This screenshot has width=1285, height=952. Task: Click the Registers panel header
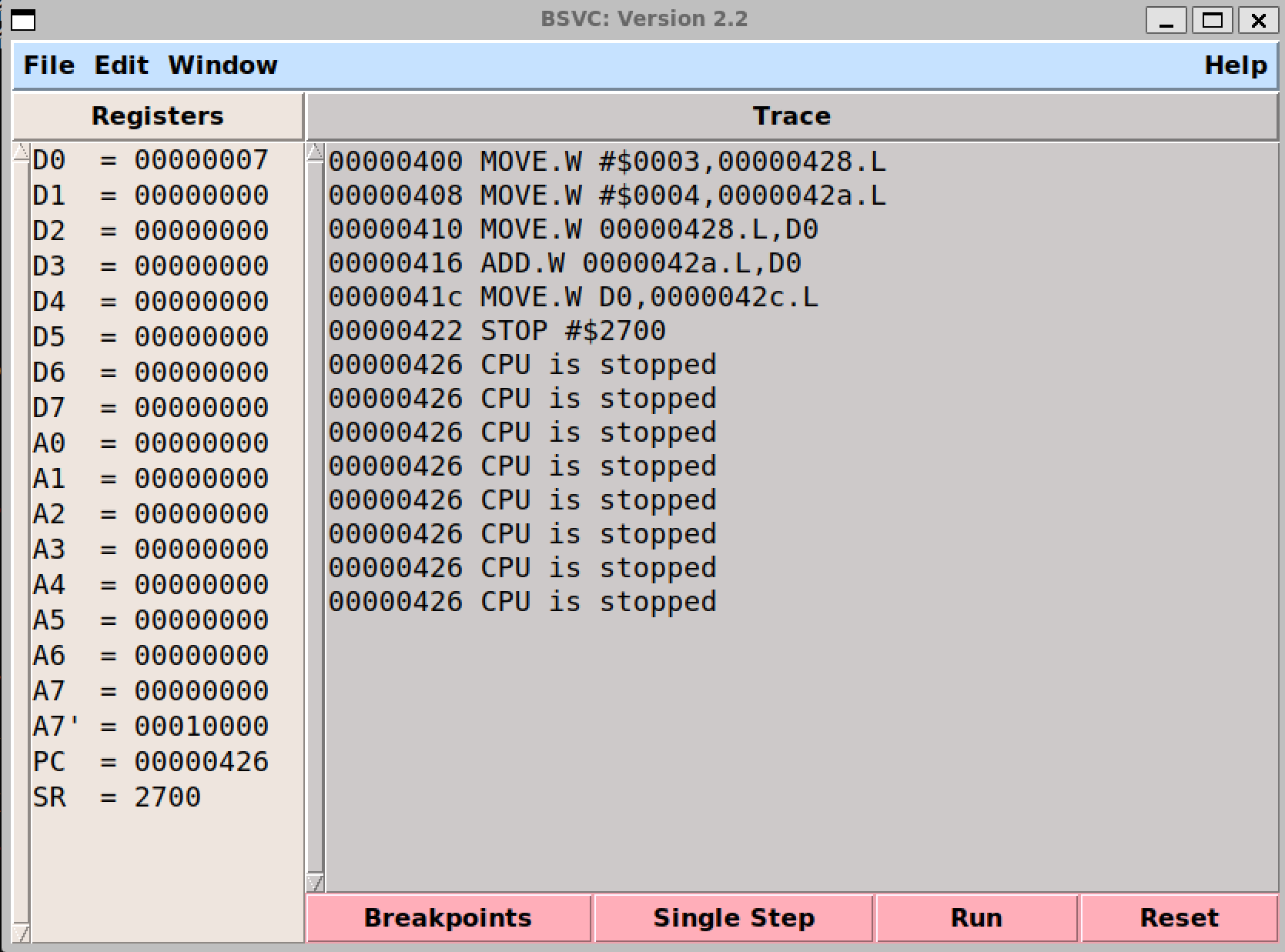coord(158,116)
